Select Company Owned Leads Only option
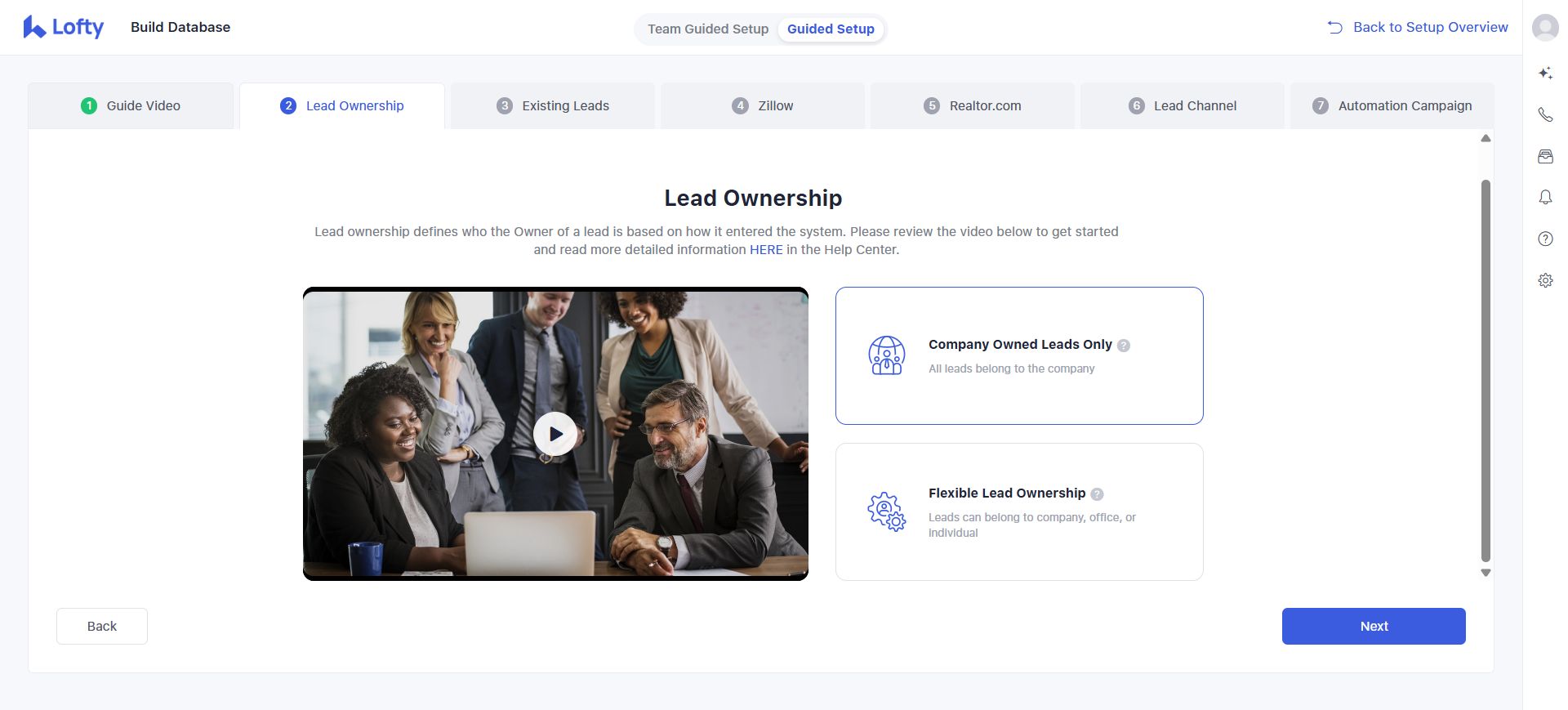Image resolution: width=1568 pixels, height=710 pixels. pos(1018,355)
